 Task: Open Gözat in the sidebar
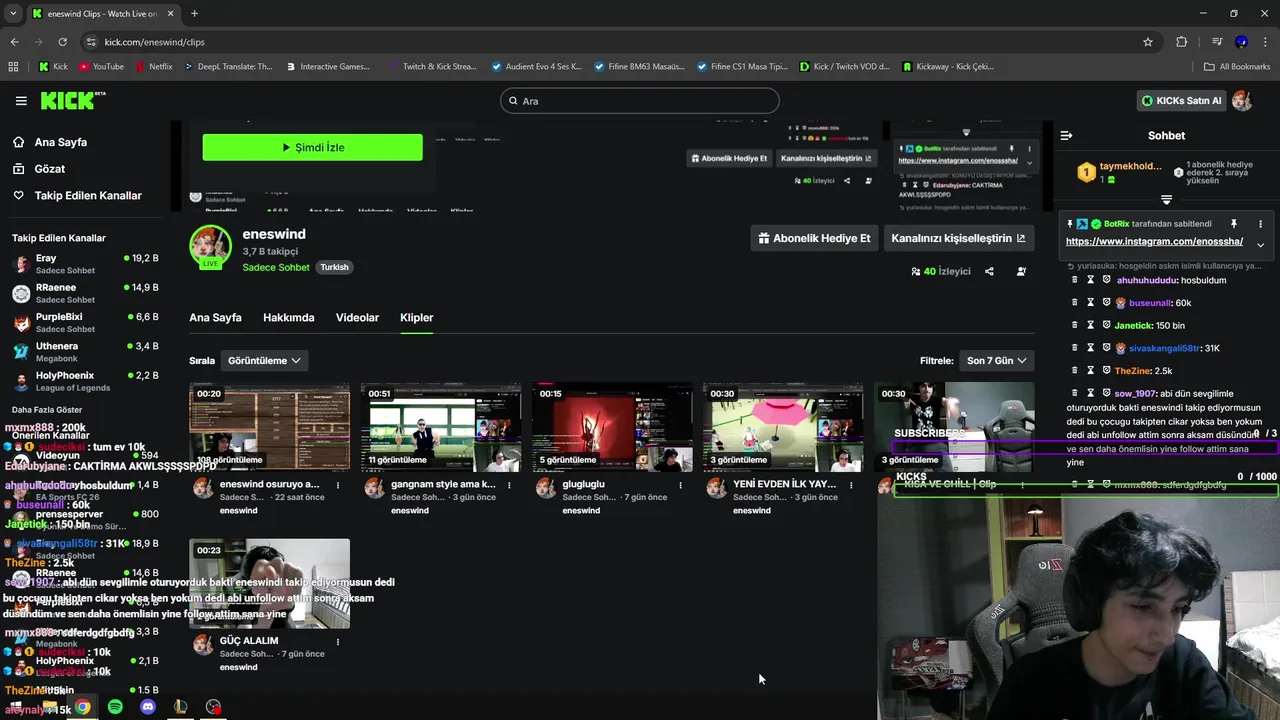[49, 169]
